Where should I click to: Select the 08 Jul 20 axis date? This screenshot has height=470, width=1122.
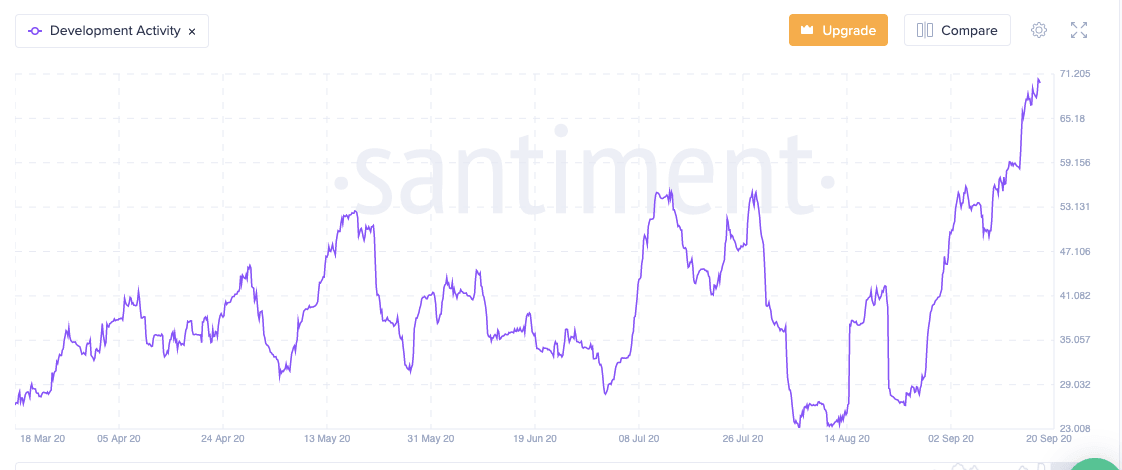click(x=638, y=438)
